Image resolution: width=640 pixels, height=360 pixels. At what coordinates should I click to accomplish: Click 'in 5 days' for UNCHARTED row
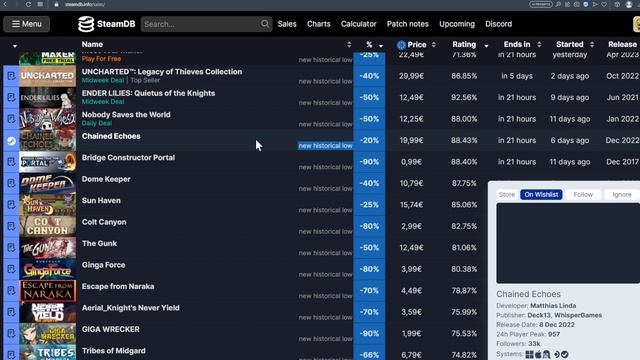tap(517, 76)
